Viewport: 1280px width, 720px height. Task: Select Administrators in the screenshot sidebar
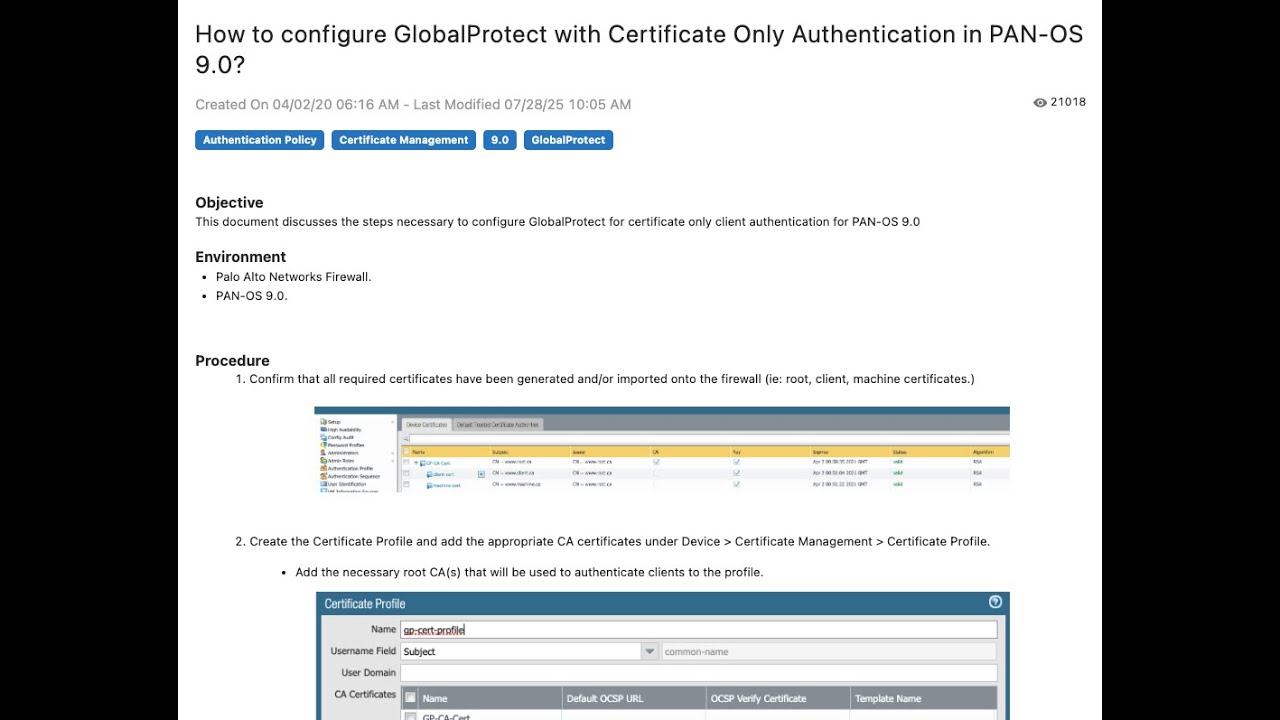coord(340,453)
